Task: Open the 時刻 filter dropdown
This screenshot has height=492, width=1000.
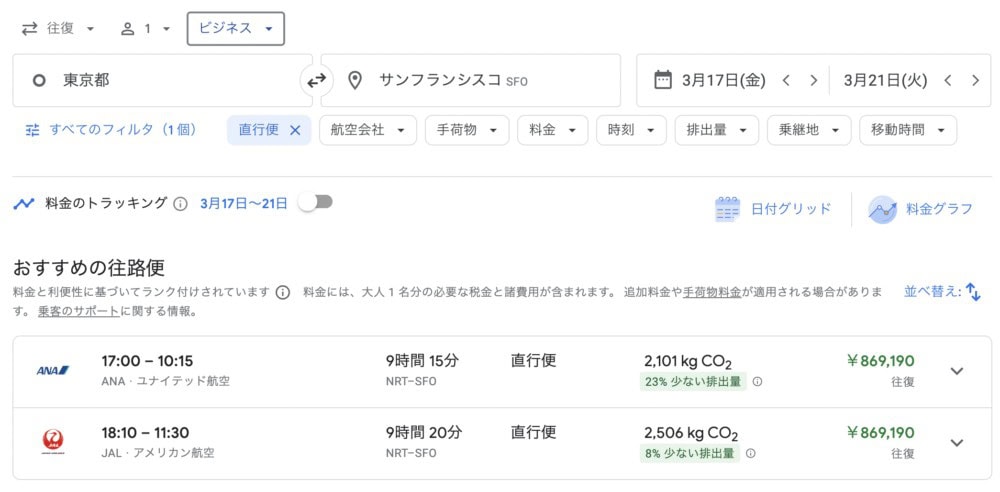Action: click(631, 130)
